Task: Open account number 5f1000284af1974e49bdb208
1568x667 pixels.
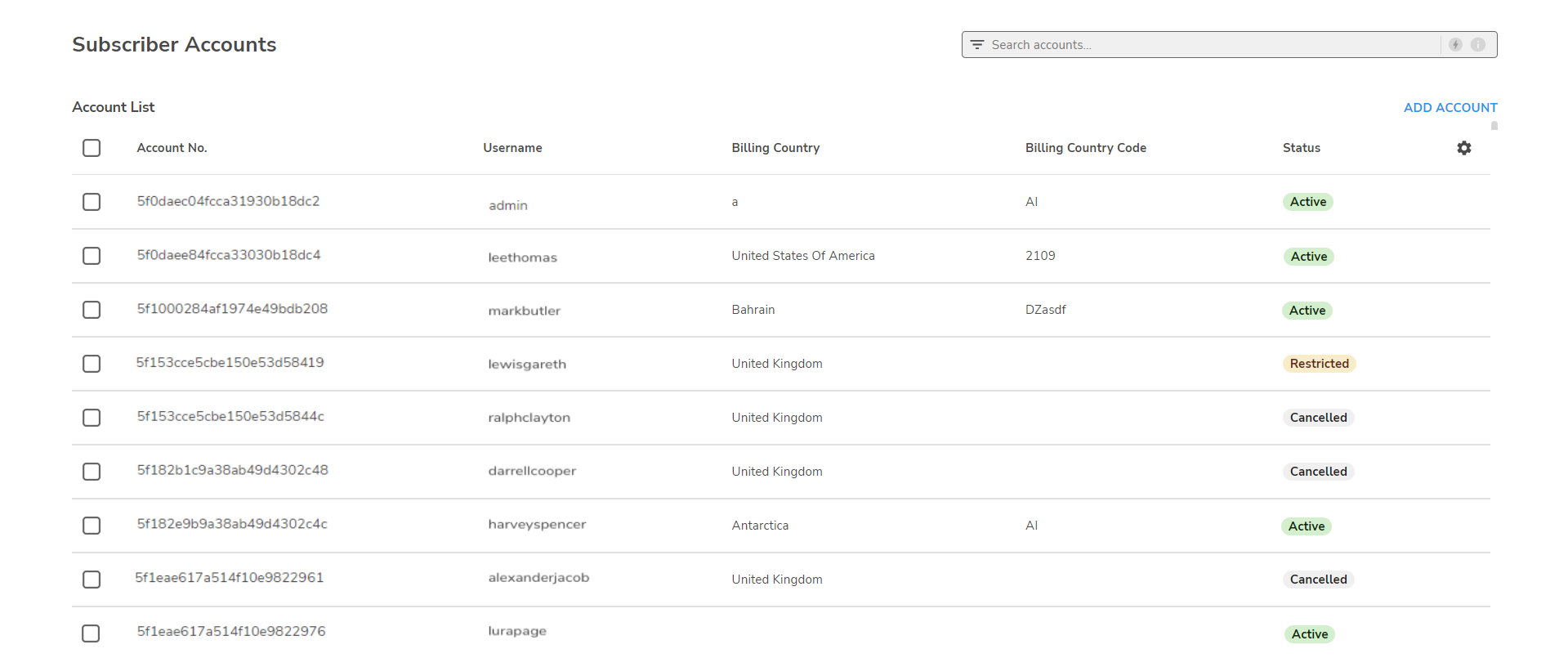Action: click(232, 309)
